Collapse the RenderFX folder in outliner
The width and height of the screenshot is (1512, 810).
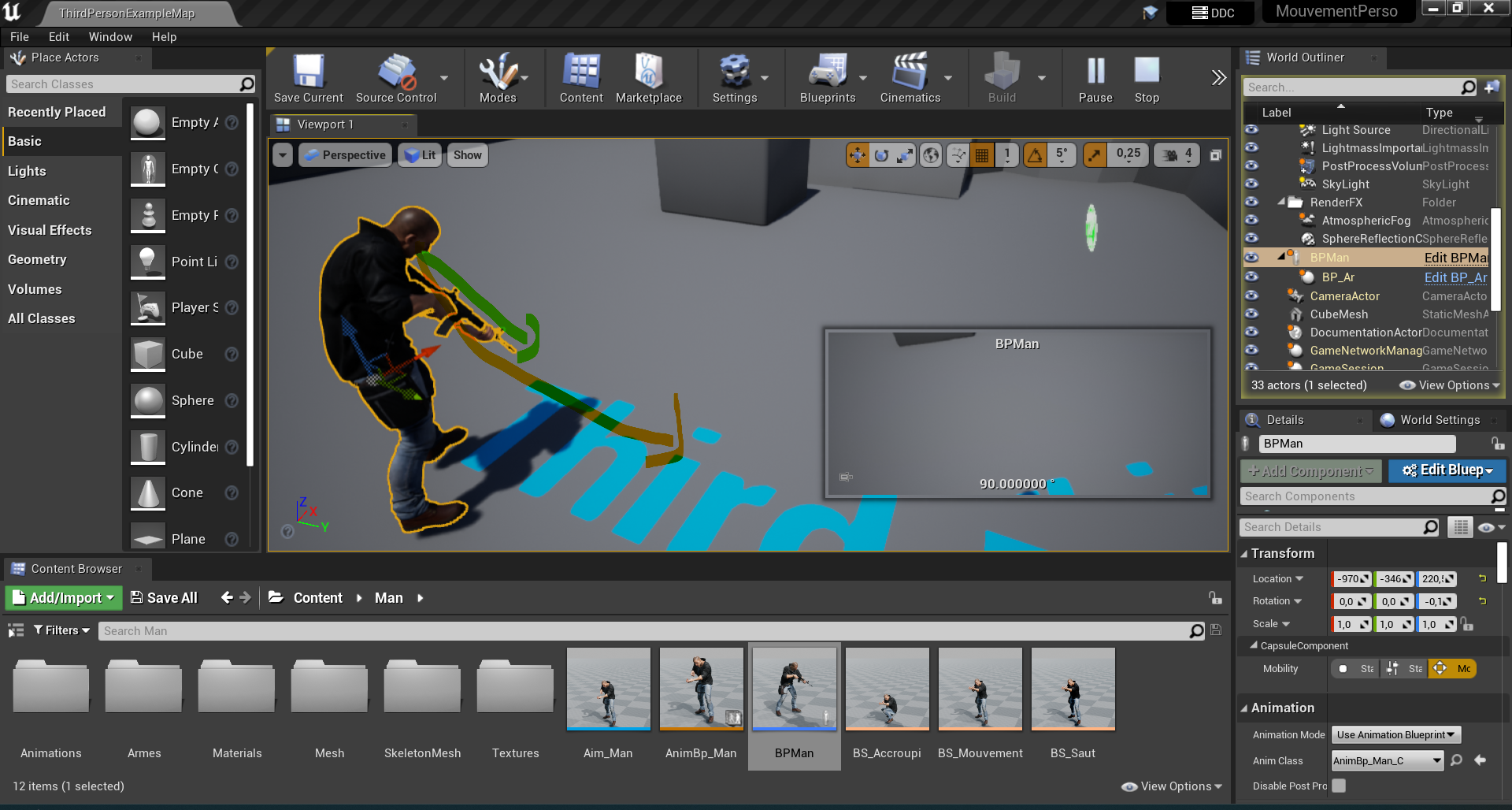click(1281, 202)
